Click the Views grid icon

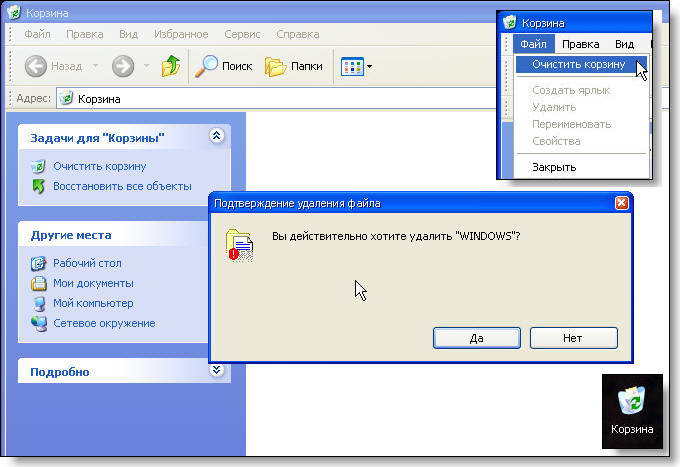click(352, 67)
